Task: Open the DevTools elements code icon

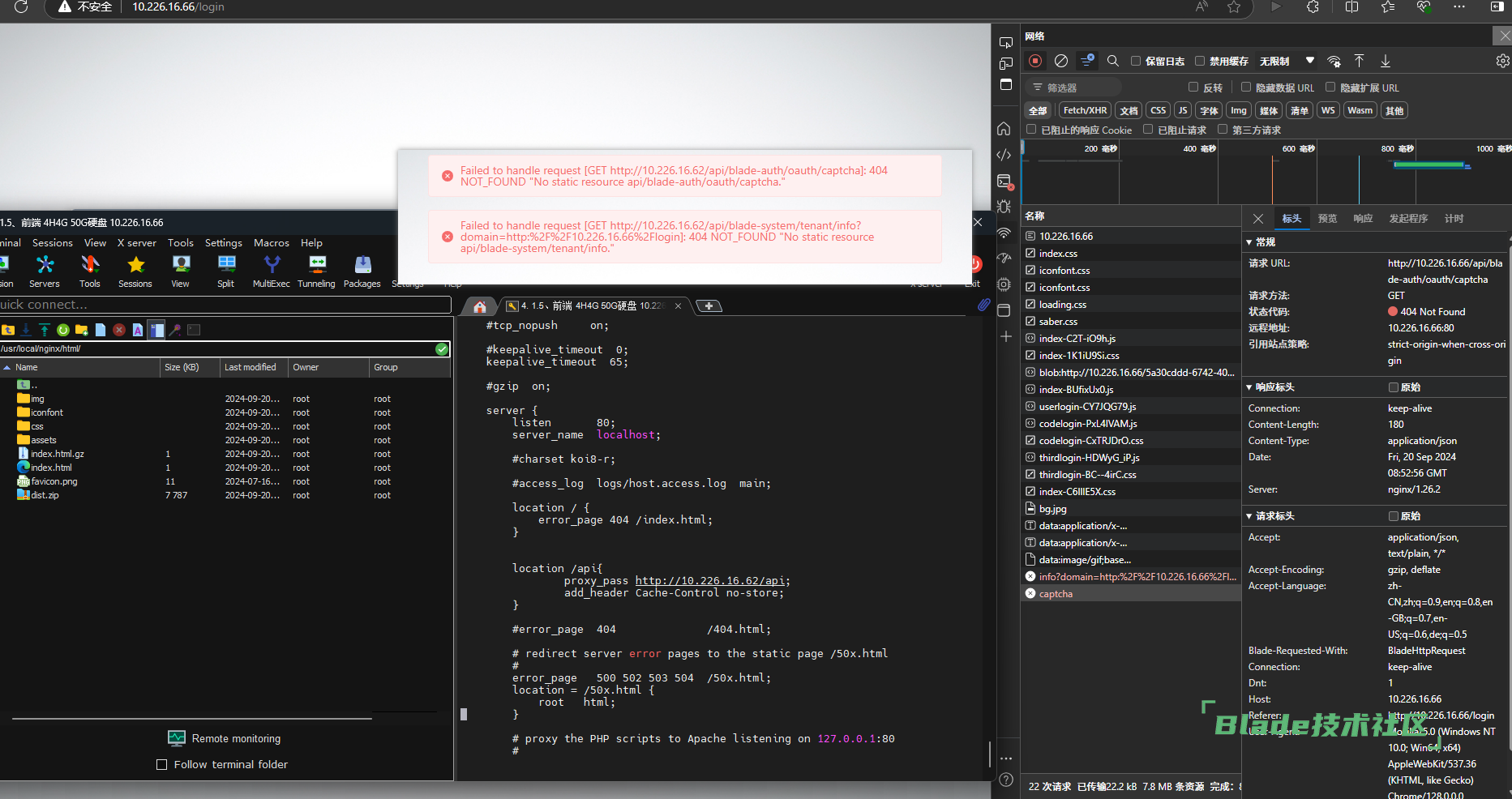Action: coord(1004,155)
